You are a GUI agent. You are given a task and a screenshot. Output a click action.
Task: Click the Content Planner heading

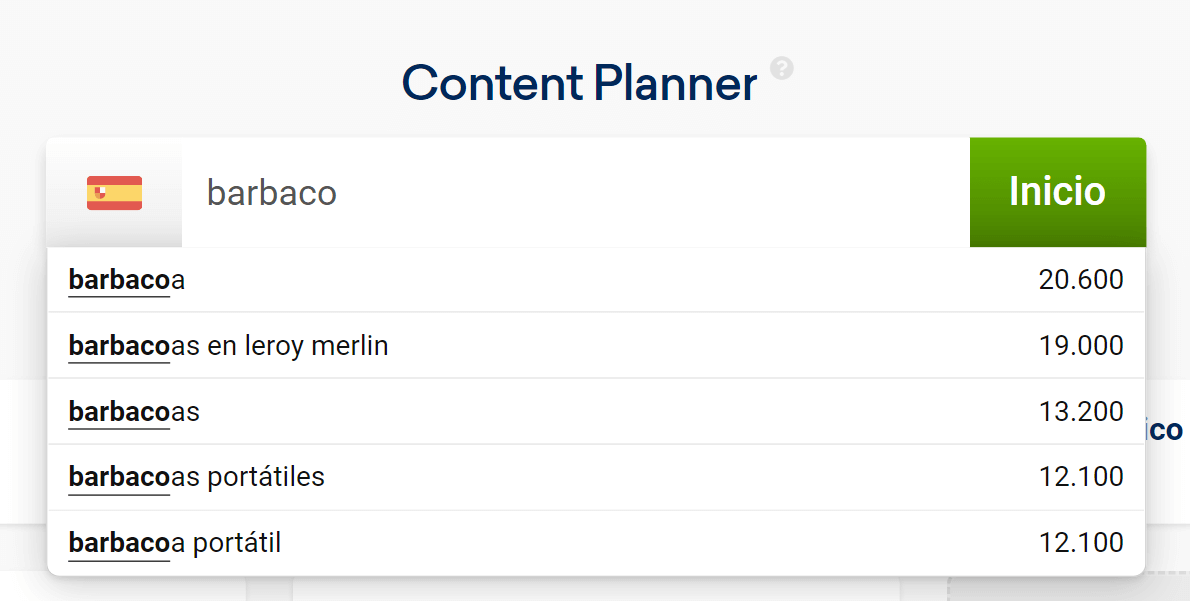click(x=579, y=83)
